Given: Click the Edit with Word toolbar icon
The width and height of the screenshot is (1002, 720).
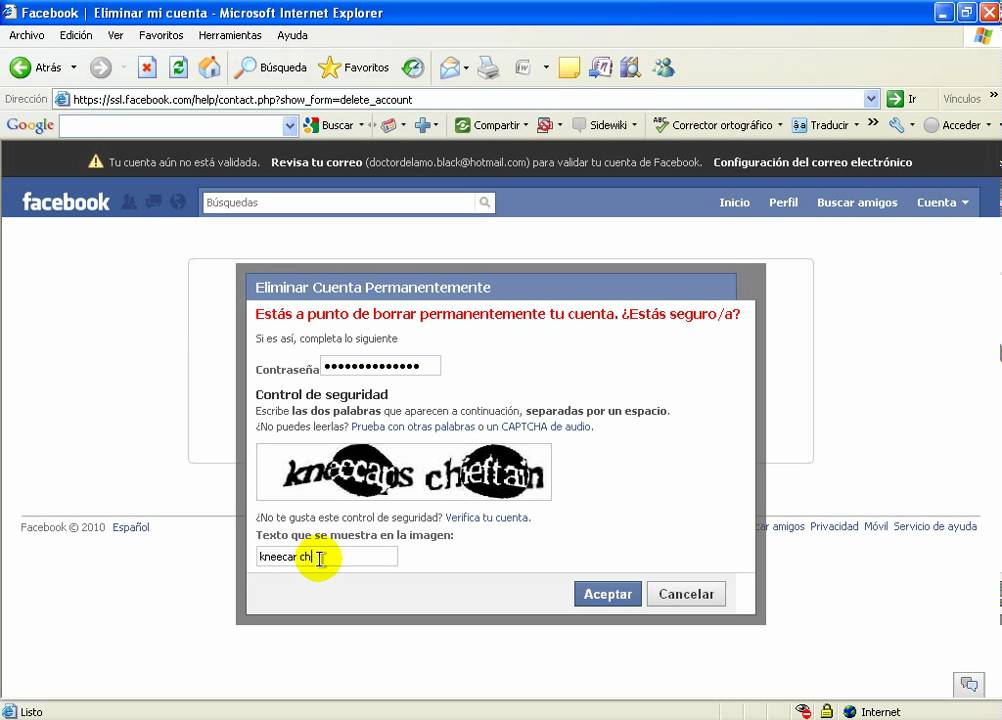Looking at the screenshot, I should 523,67.
